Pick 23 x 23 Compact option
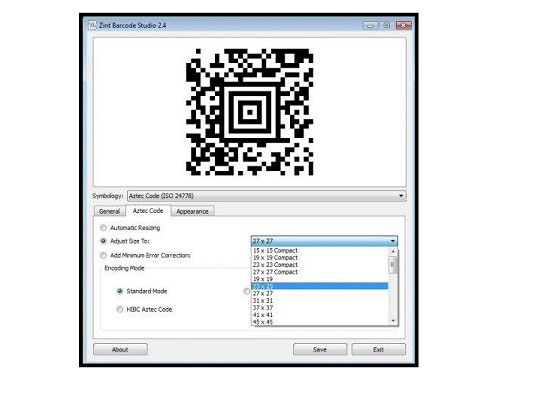Screen dimensions: 550x404 pyautogui.click(x=320, y=265)
